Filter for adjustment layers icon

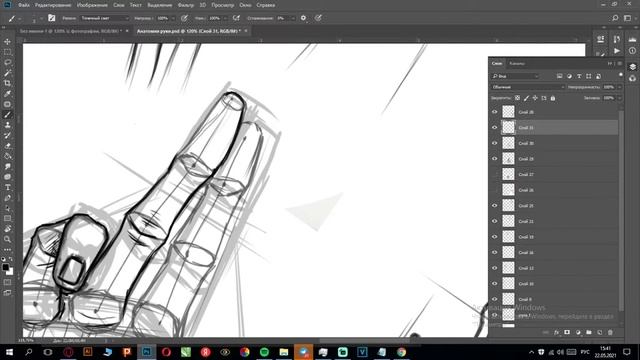[x=569, y=76]
